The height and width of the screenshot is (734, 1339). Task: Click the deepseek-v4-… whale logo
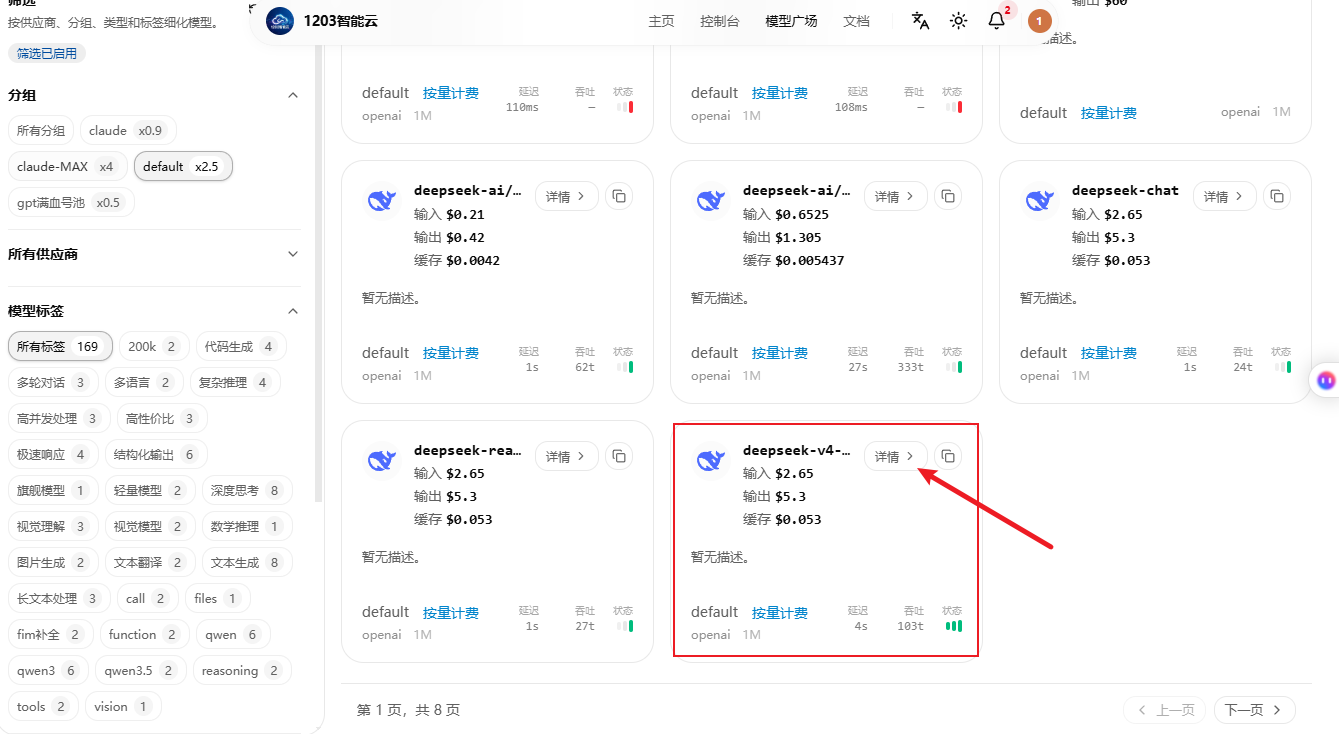(x=711, y=461)
